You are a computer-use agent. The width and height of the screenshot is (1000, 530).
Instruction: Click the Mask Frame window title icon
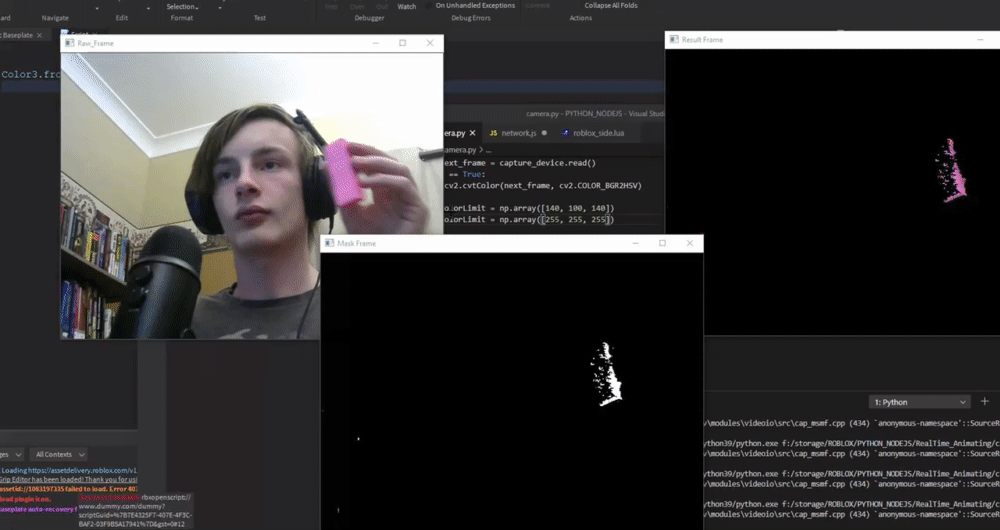coord(329,243)
